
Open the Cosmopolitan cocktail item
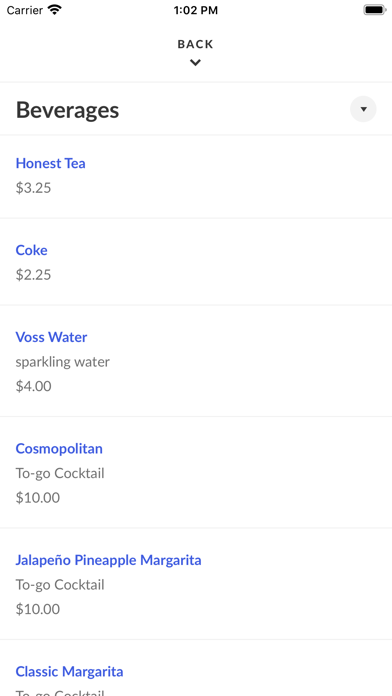[59, 448]
